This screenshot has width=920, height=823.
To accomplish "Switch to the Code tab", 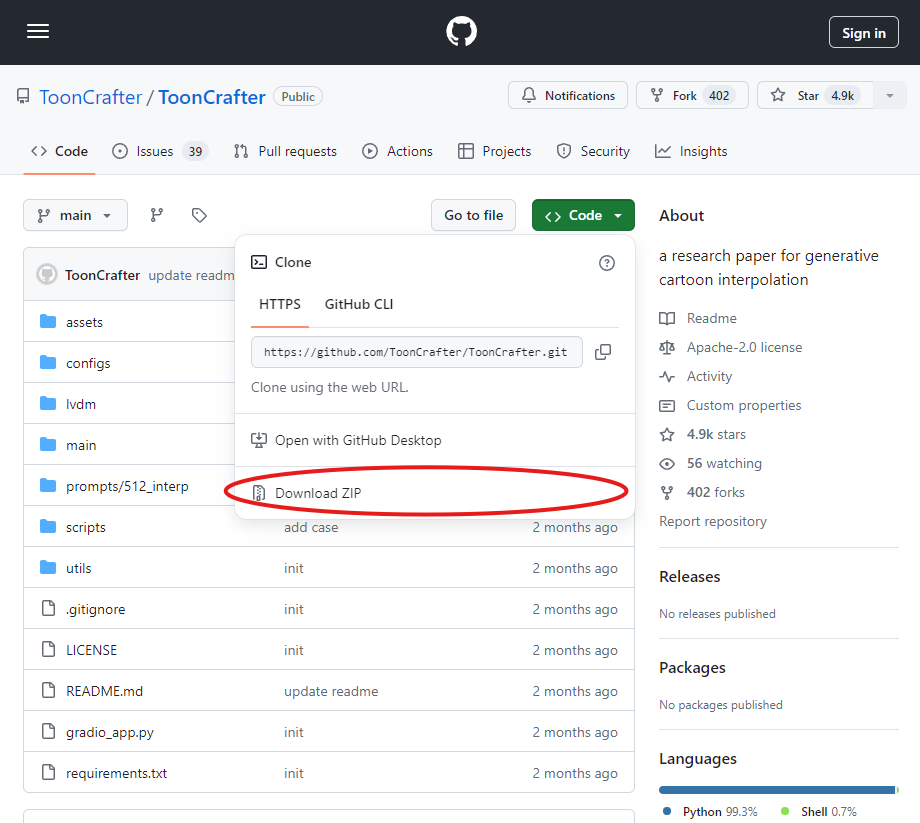I will [x=59, y=151].
